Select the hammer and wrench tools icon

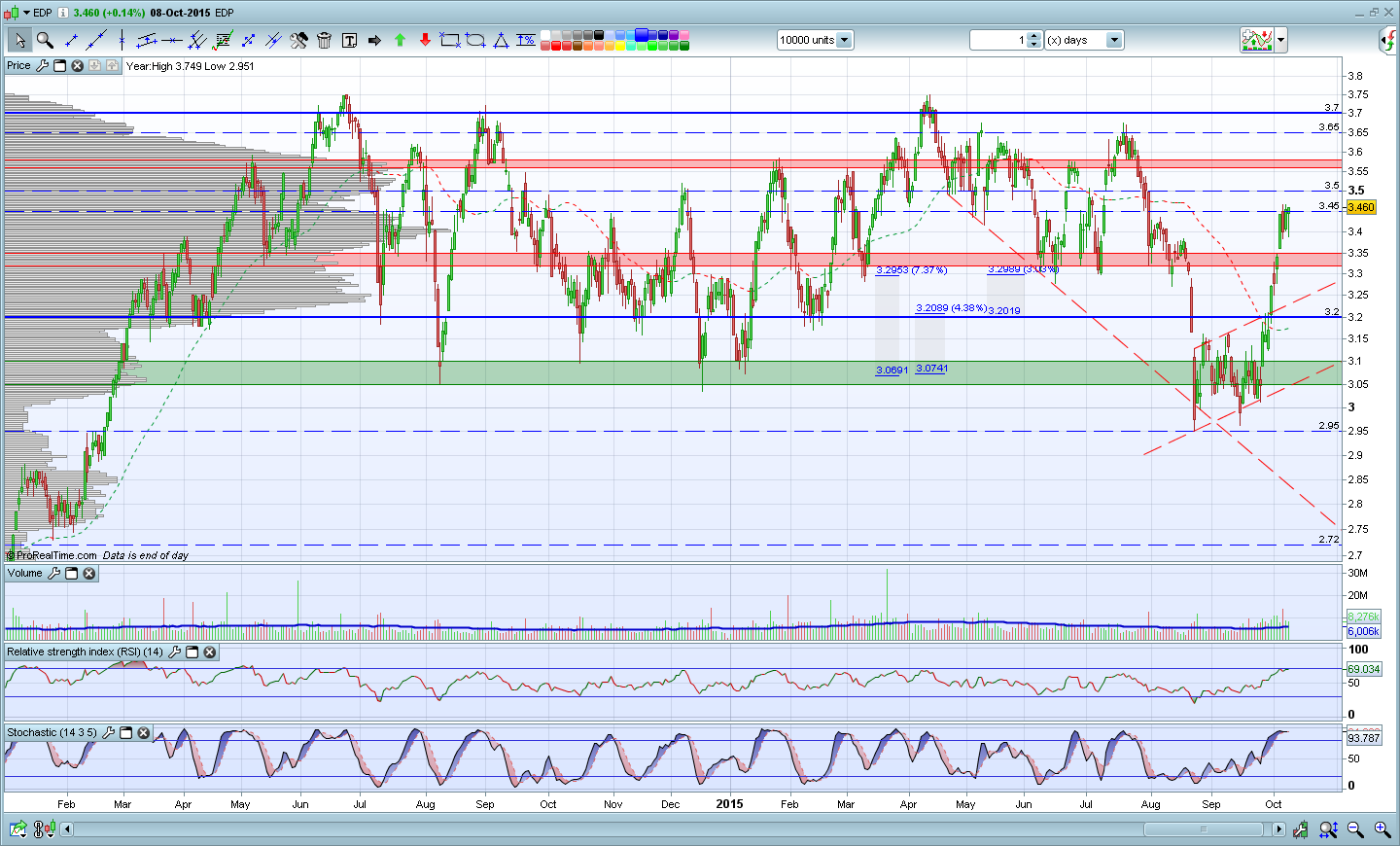[x=298, y=40]
